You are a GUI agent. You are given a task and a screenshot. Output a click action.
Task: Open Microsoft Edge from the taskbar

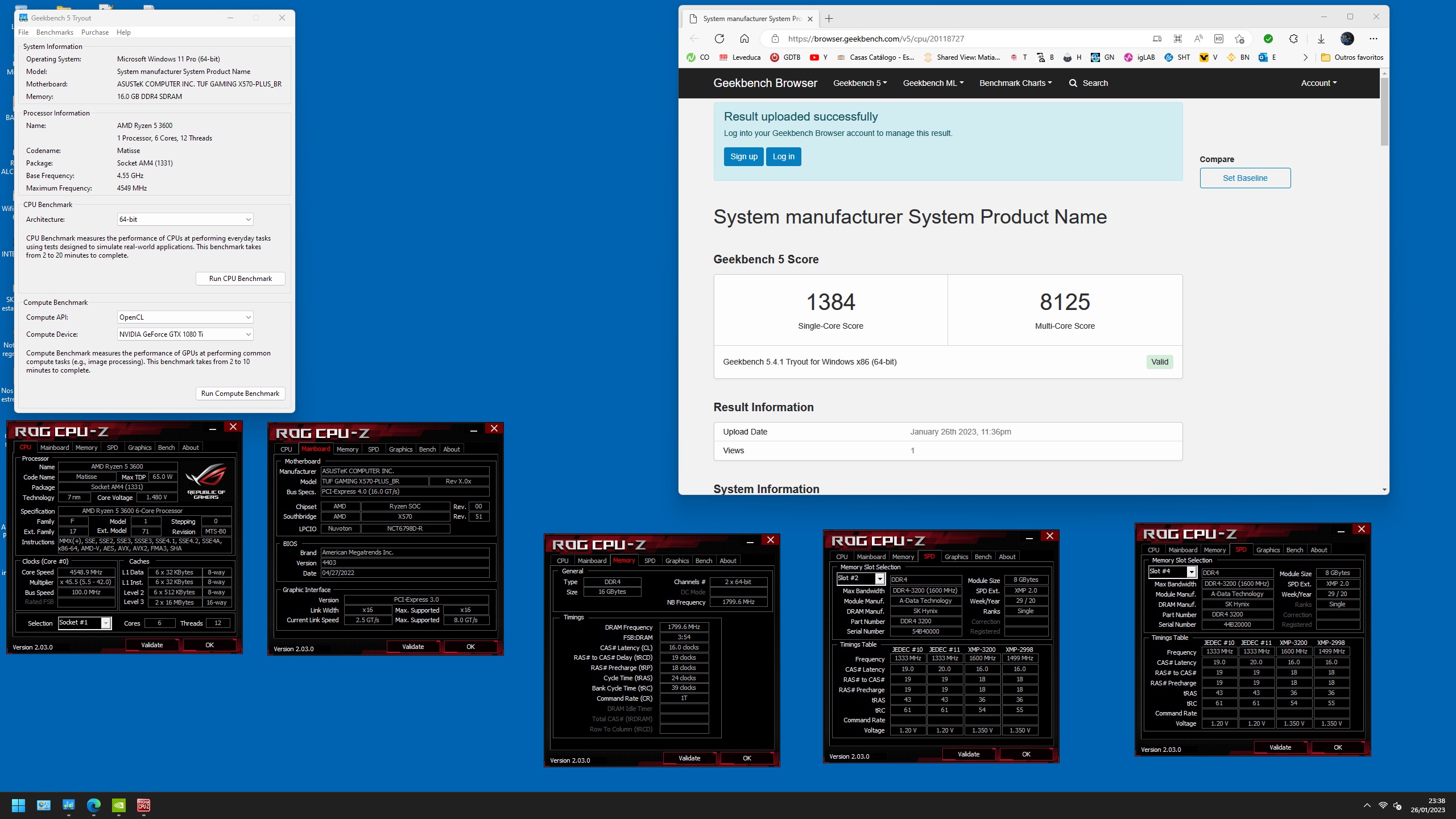93,805
